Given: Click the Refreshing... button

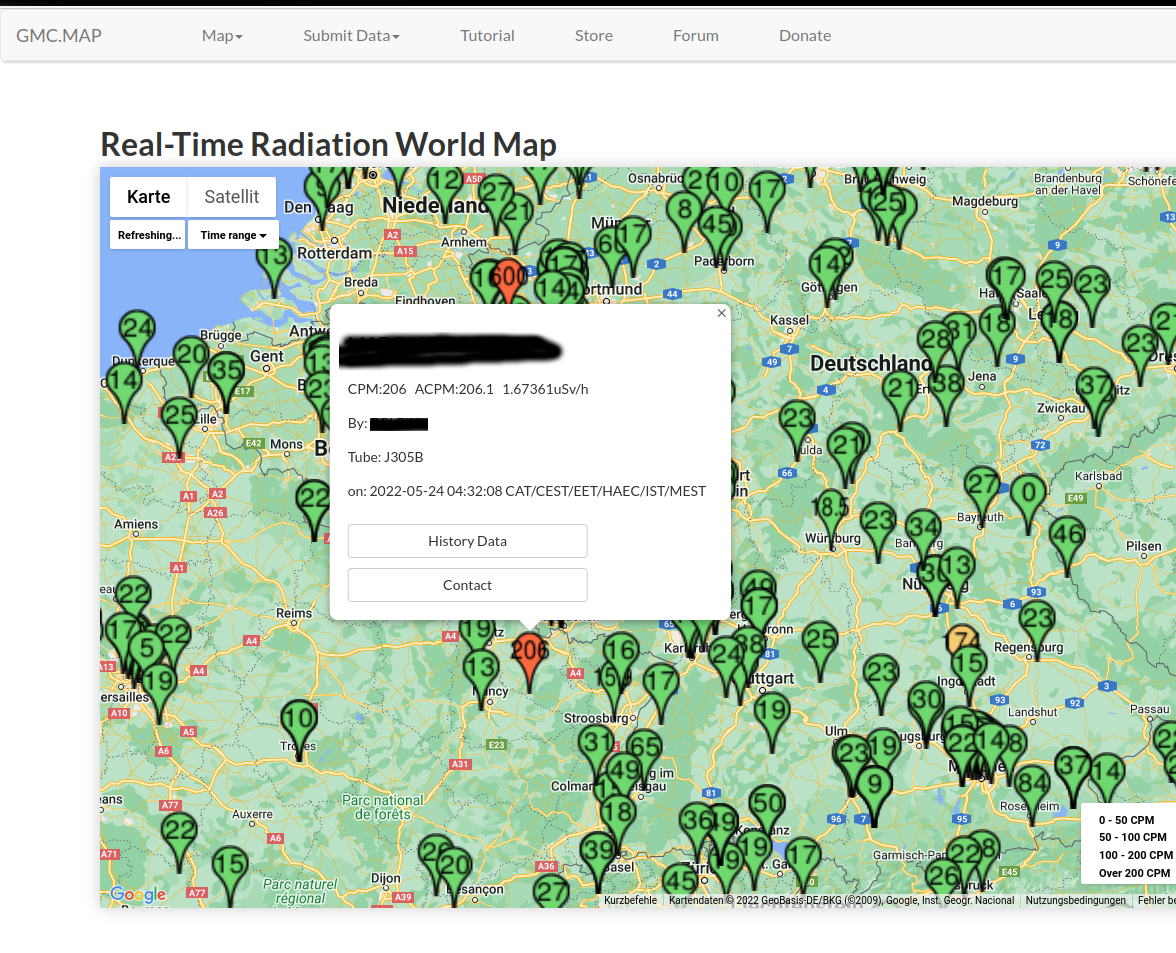Looking at the screenshot, I should (x=148, y=235).
